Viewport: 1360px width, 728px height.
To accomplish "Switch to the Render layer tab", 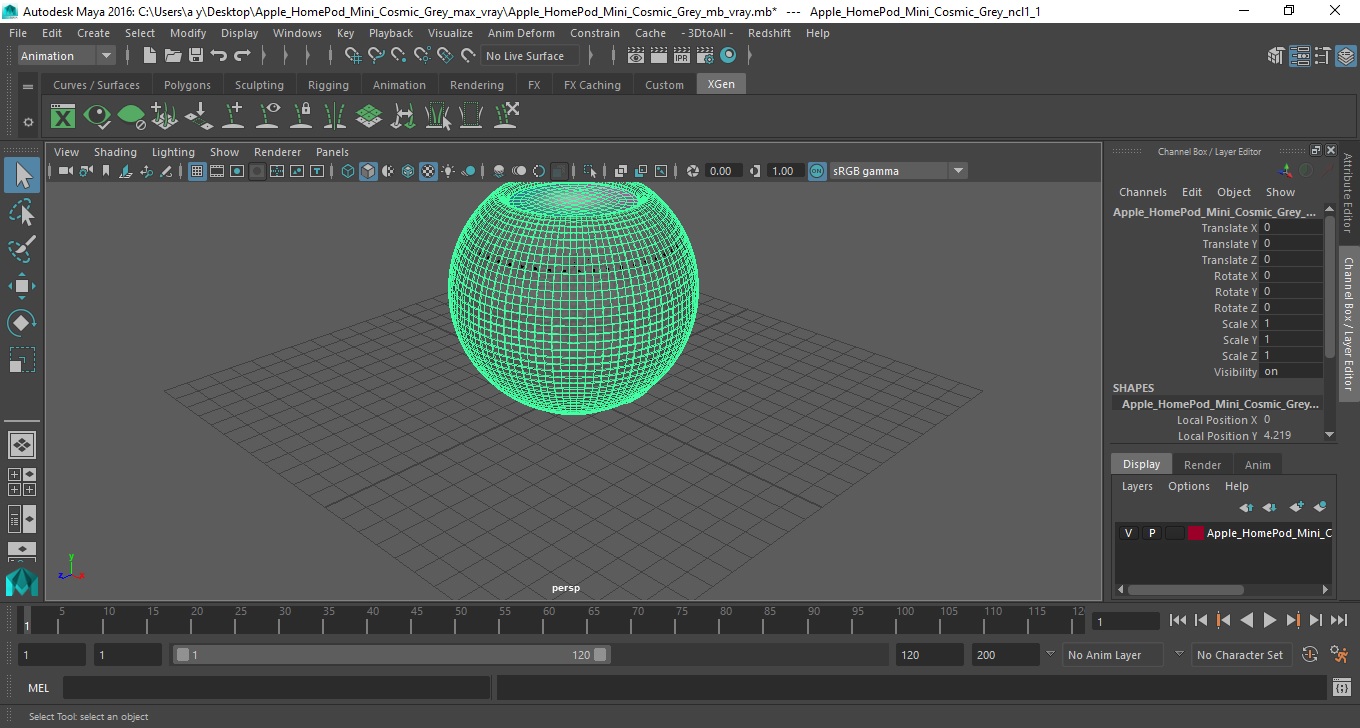I will click(x=1202, y=465).
